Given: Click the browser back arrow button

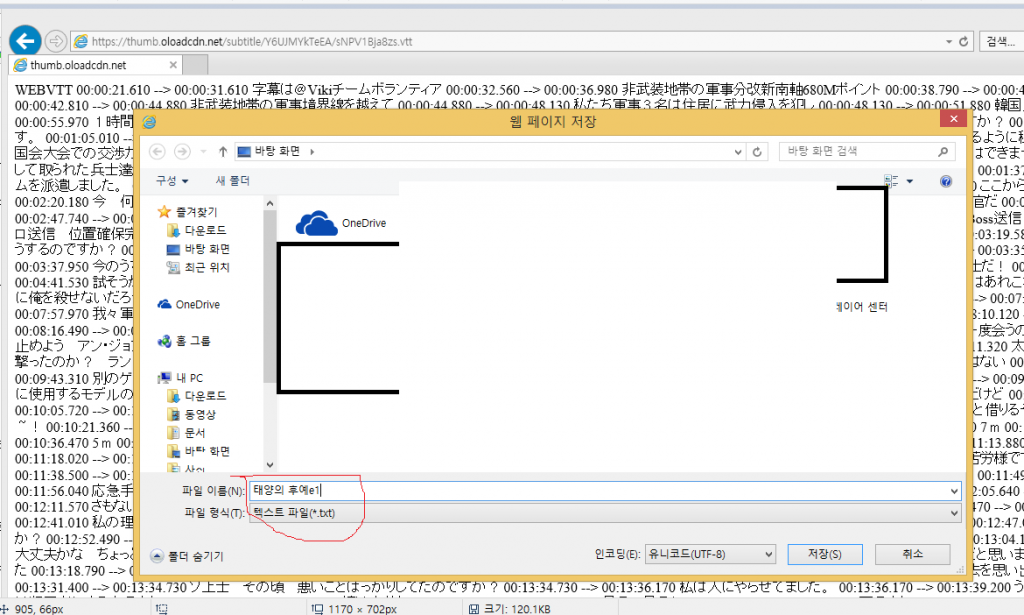Looking at the screenshot, I should point(24,41).
